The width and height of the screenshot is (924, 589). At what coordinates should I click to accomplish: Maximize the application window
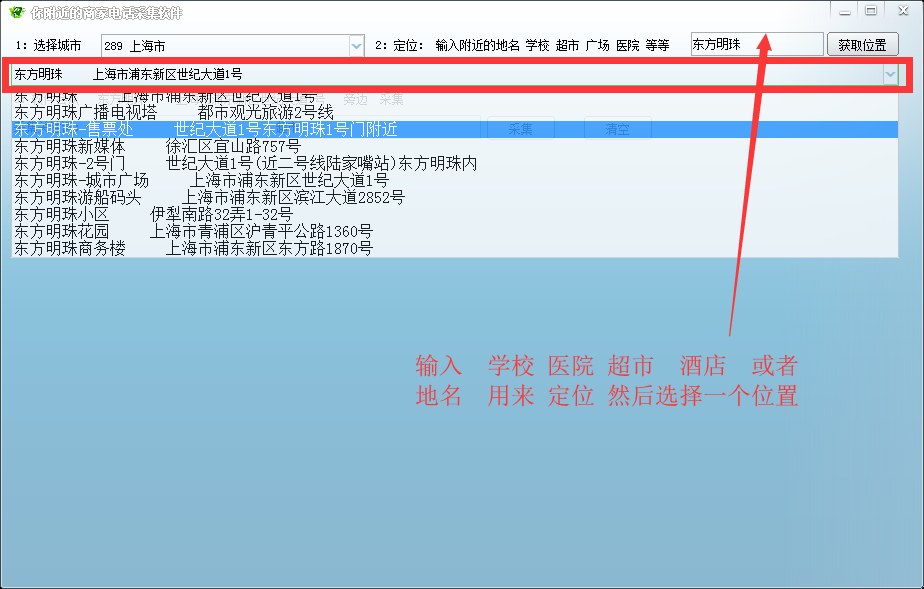click(871, 11)
